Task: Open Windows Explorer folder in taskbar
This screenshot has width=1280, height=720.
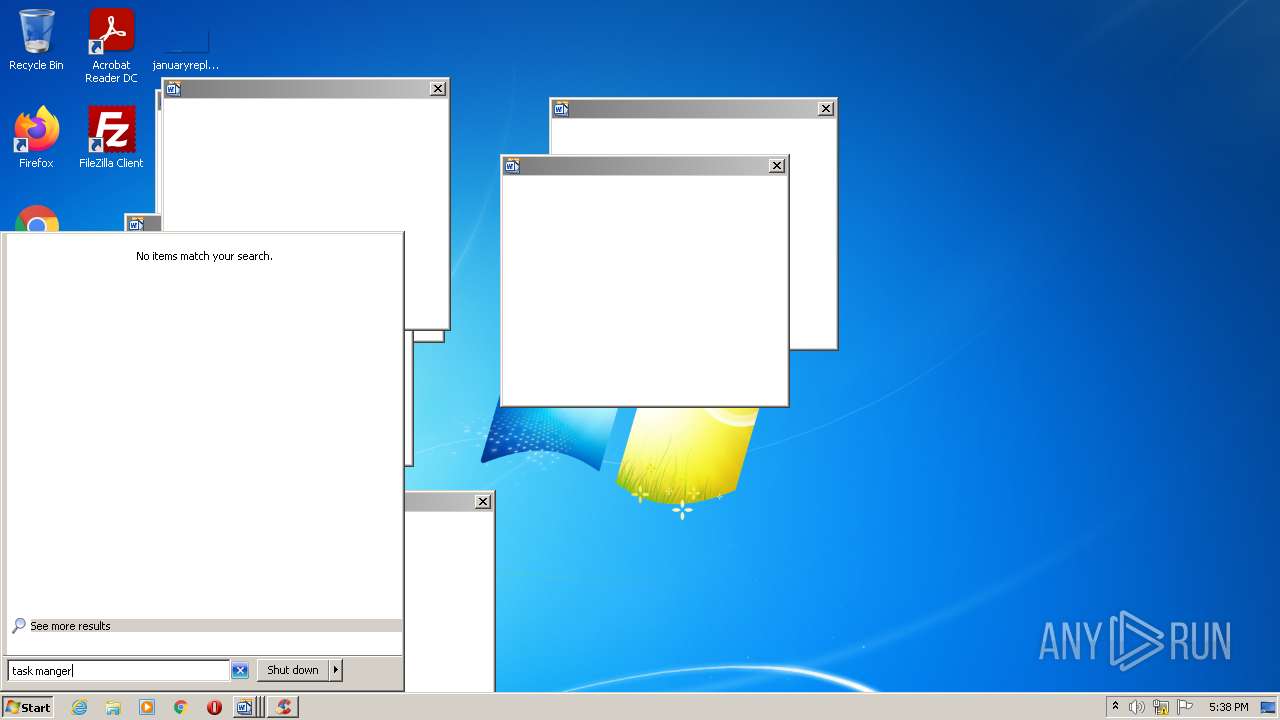Action: click(113, 707)
